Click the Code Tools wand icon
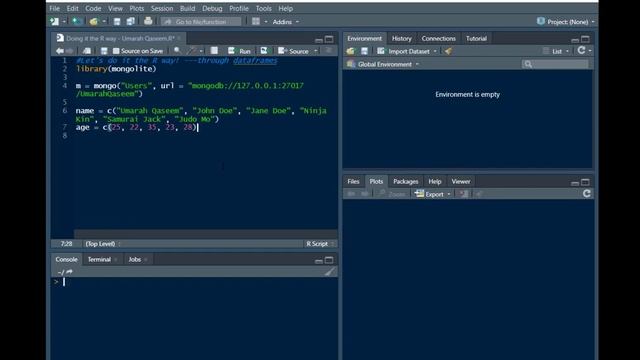640x360 pixels. coord(191,51)
